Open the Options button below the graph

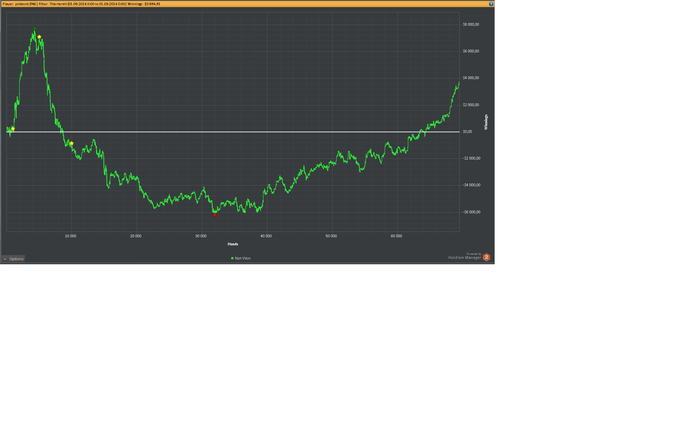click(x=13, y=259)
